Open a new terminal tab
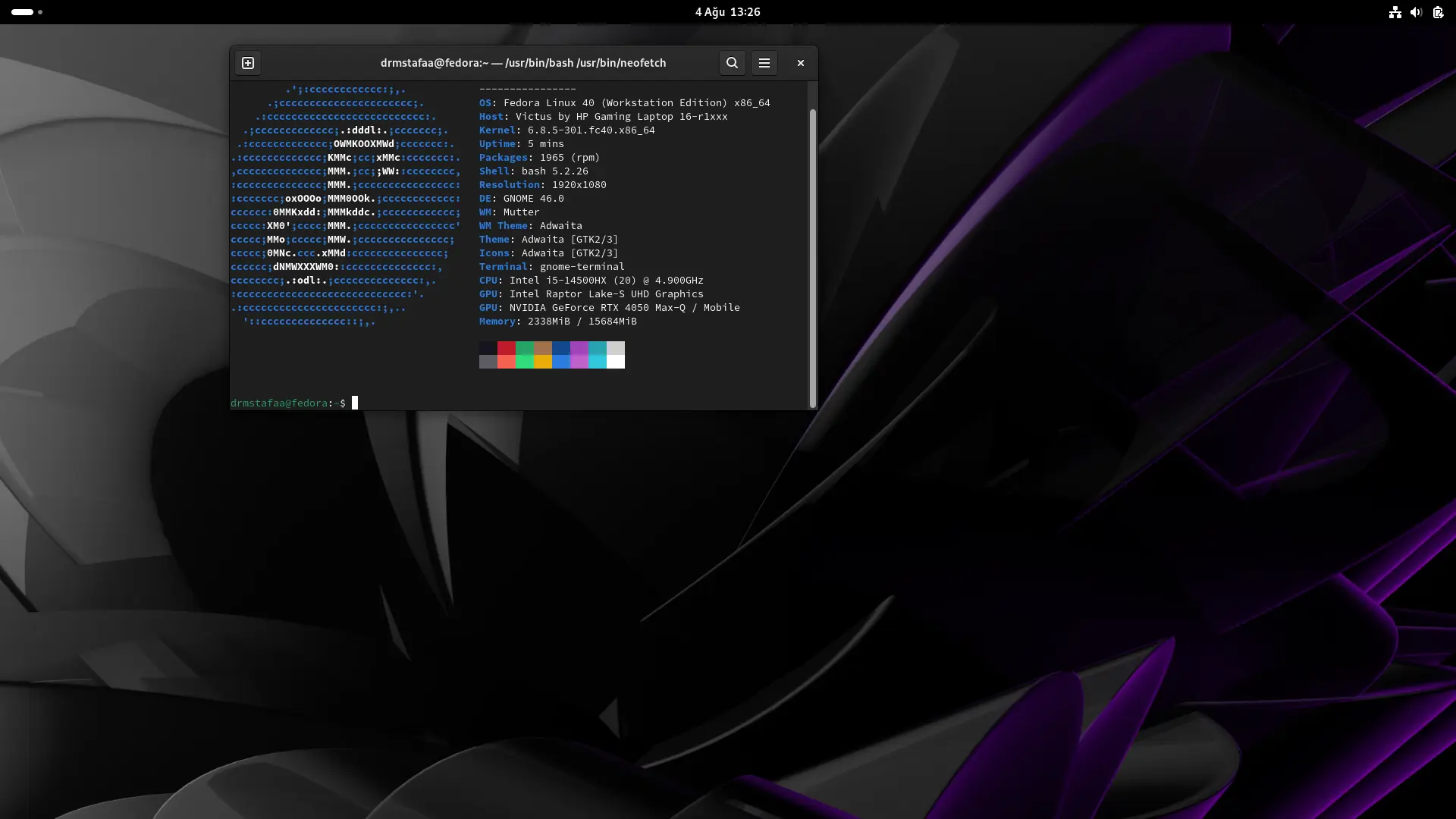The height and width of the screenshot is (819, 1456). [248, 63]
